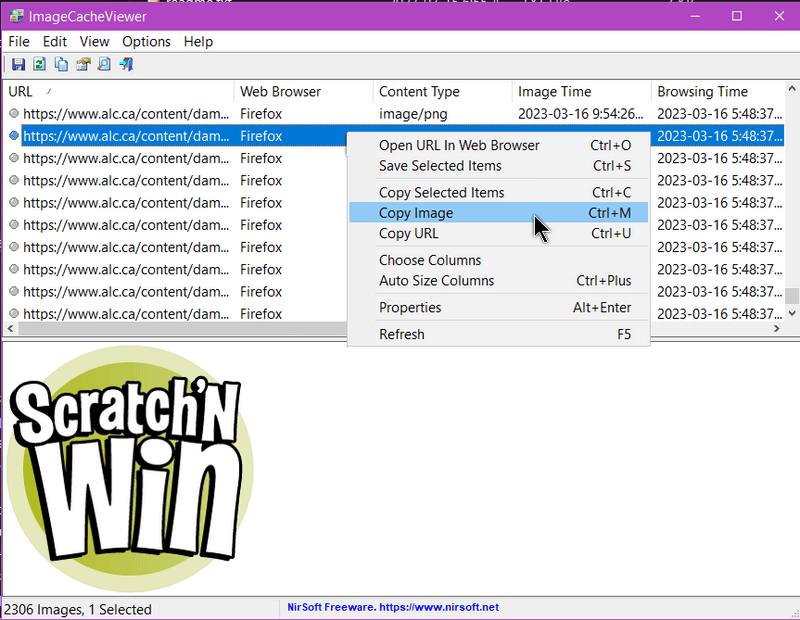
Task: Click the Copy Selected Items toolbar icon
Action: click(x=61, y=64)
